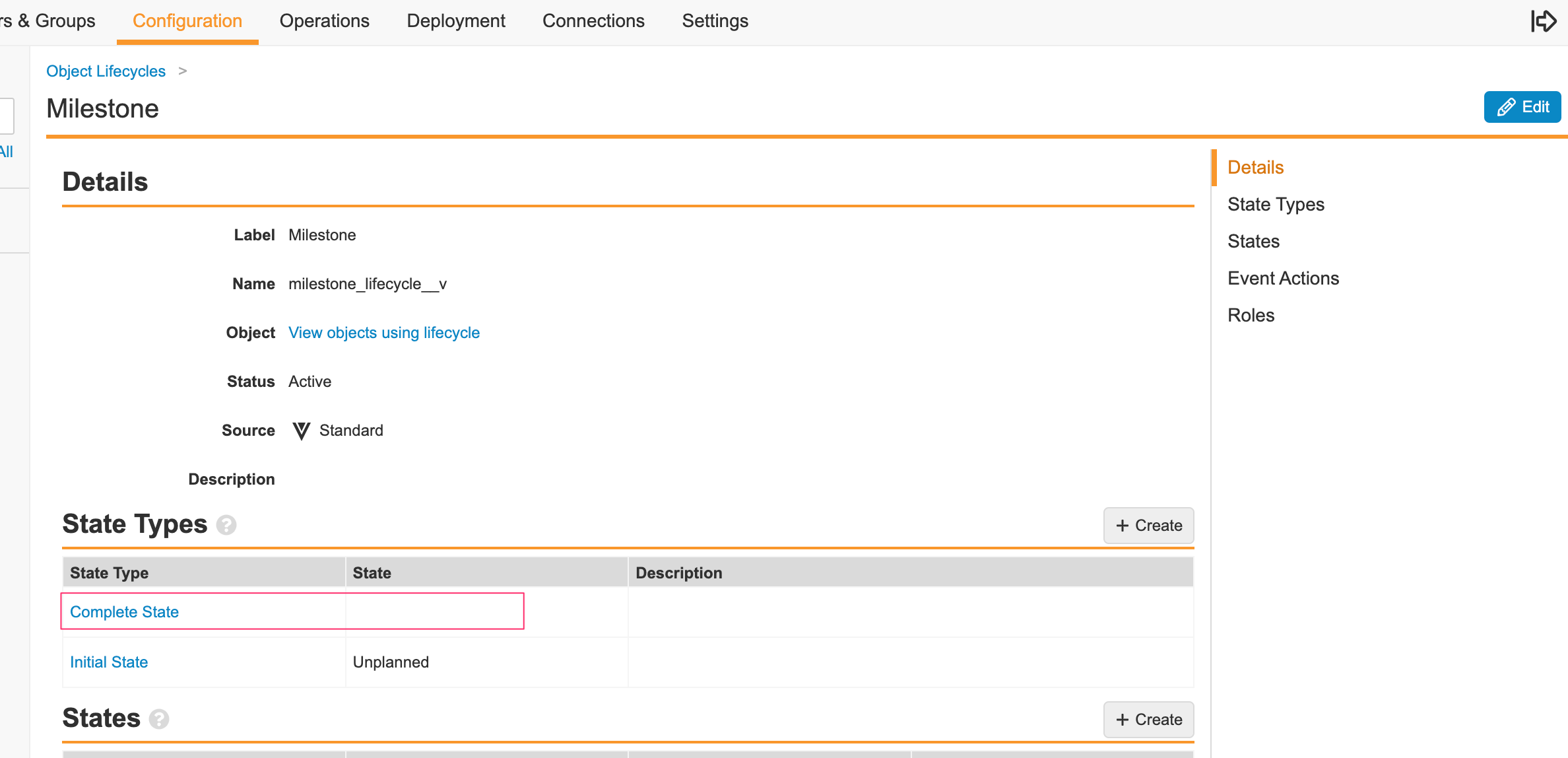Navigate back to Object Lifecycles breadcrumb
Image resolution: width=1568 pixels, height=758 pixels.
click(x=106, y=71)
